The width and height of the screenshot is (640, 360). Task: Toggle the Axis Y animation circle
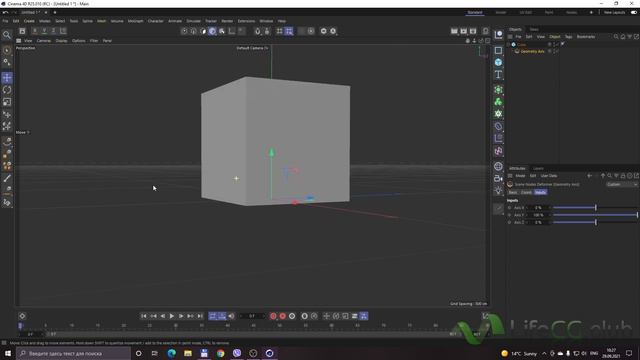[x=509, y=215]
